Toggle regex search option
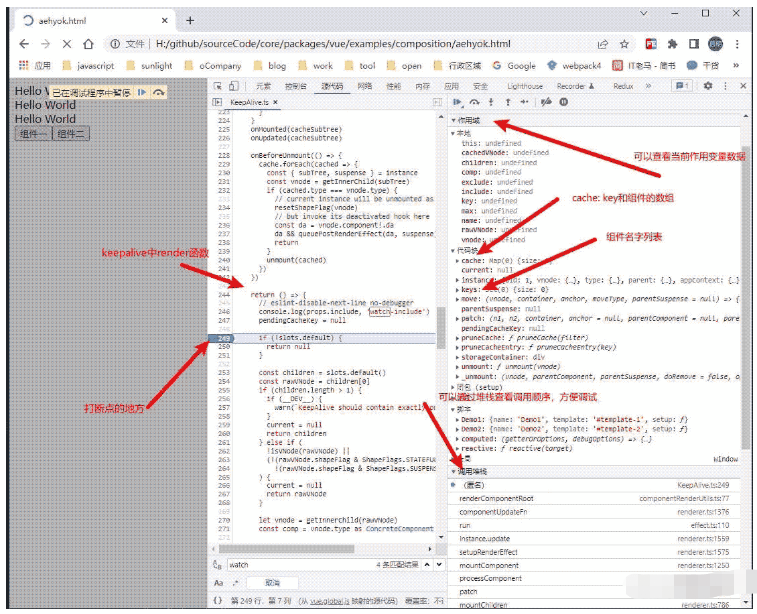 tap(236, 583)
